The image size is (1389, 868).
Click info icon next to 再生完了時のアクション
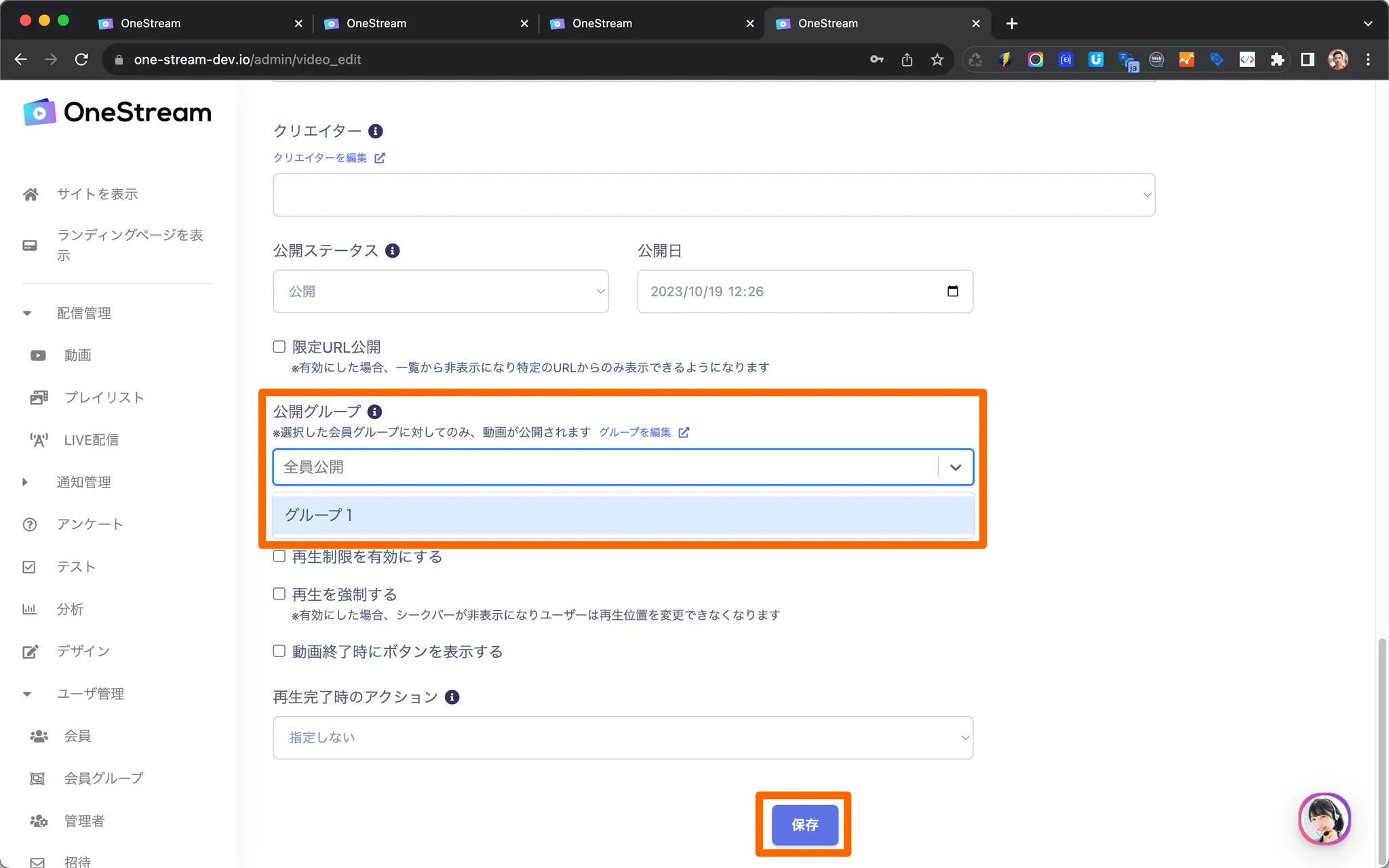click(x=452, y=697)
